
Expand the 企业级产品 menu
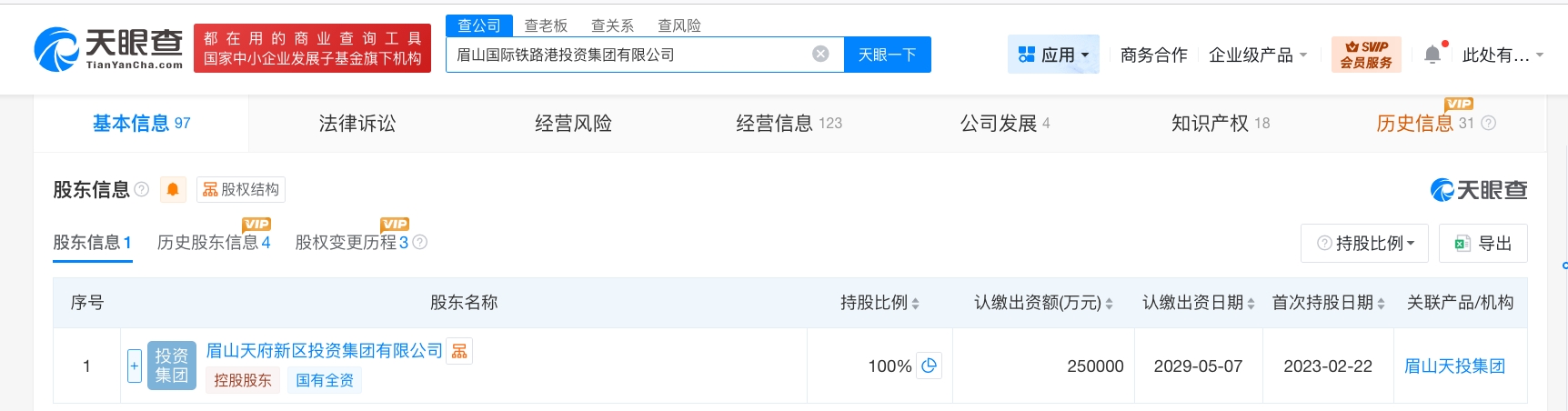tap(1258, 55)
